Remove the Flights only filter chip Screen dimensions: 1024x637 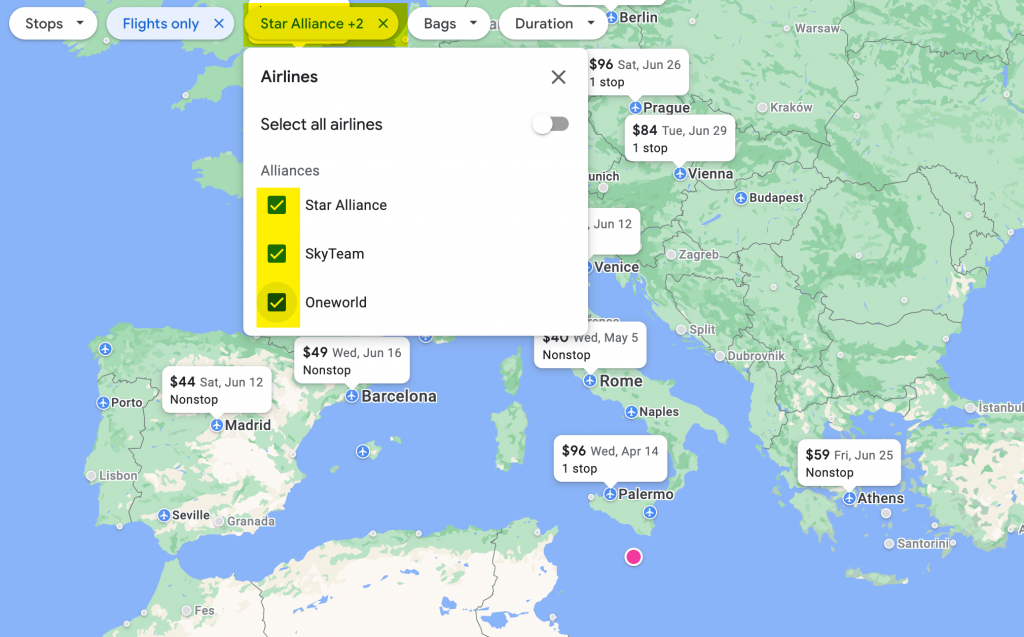pos(219,23)
